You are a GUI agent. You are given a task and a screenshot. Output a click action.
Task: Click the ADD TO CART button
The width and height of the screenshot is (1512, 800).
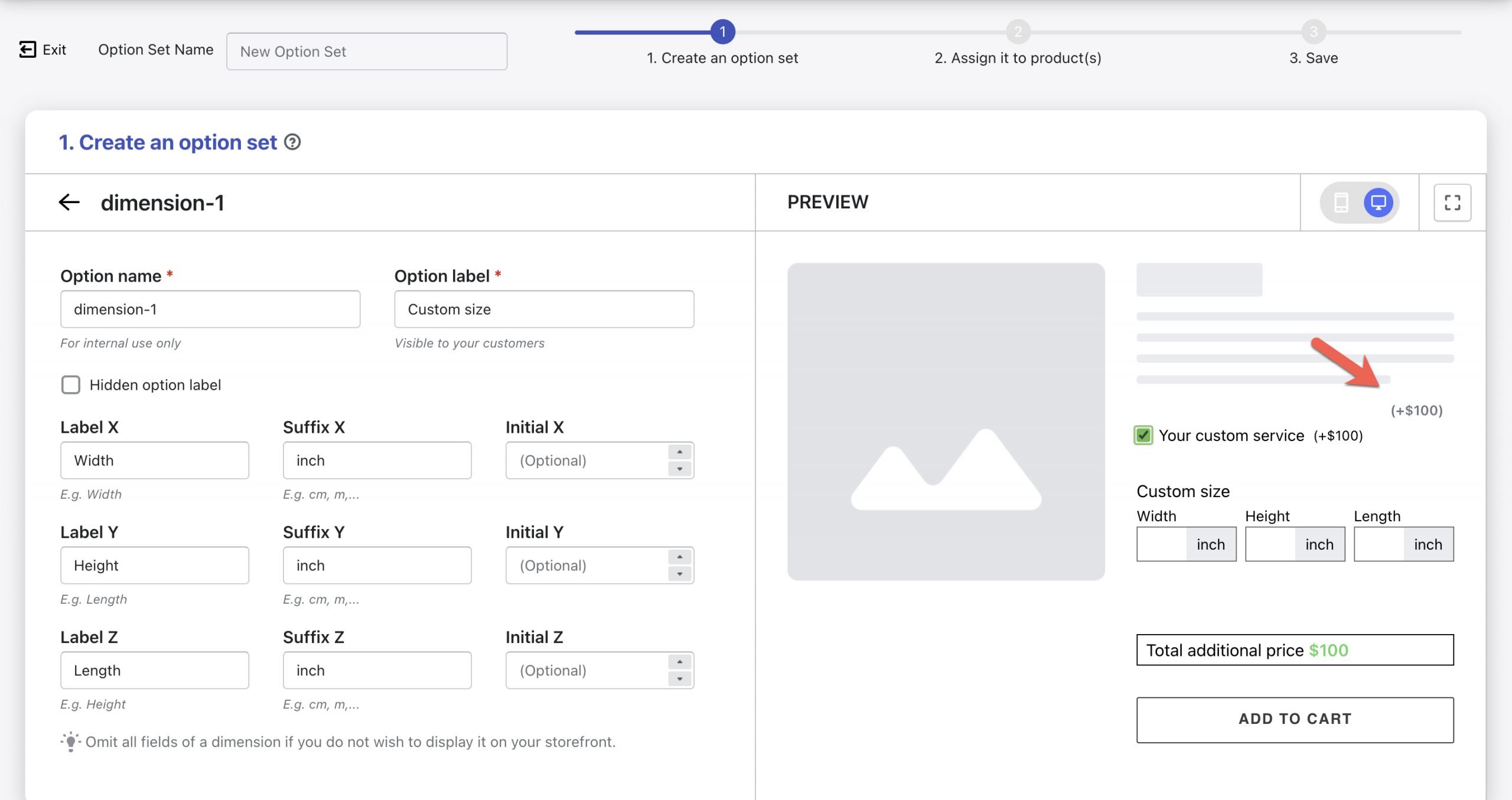[x=1295, y=719]
